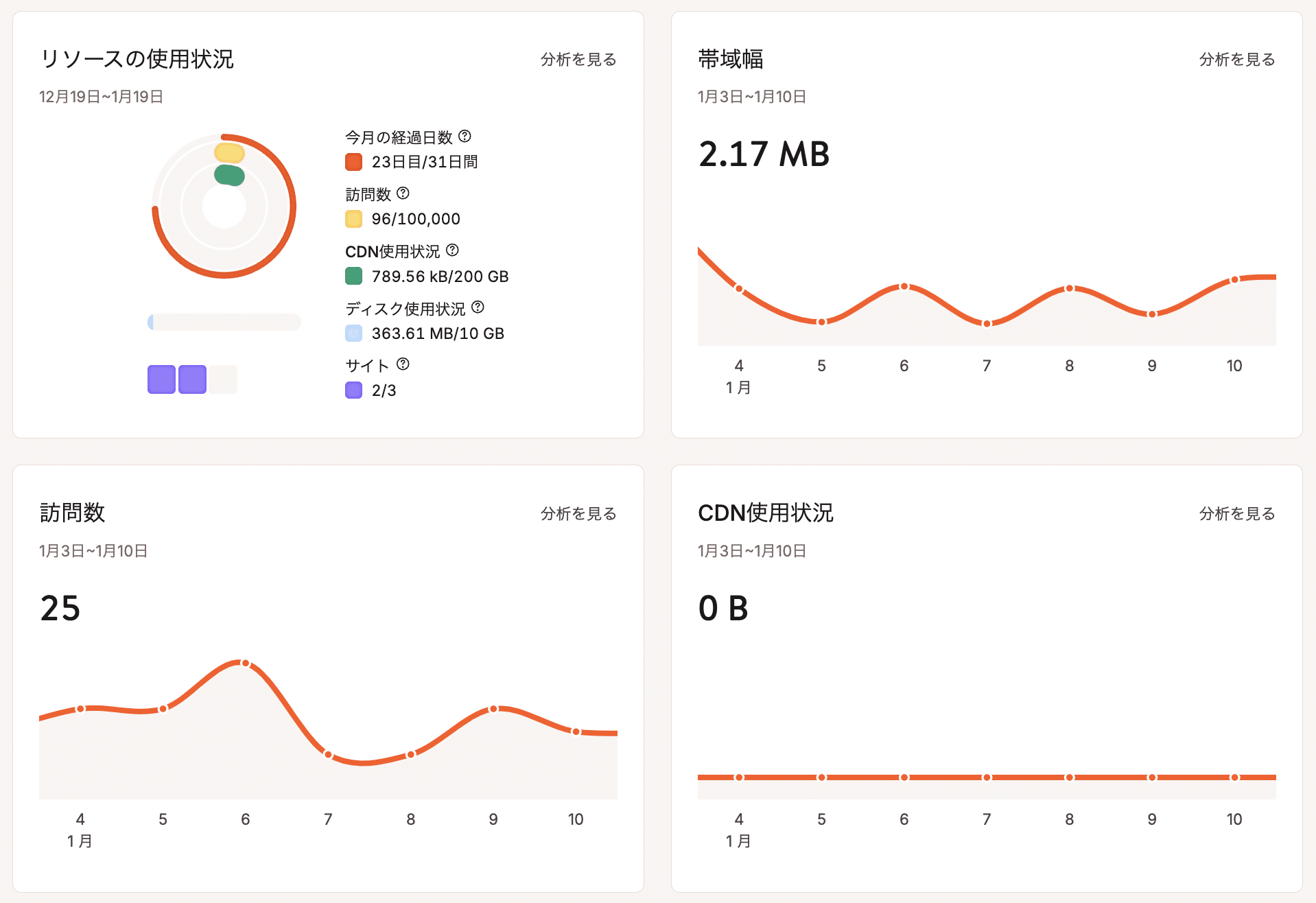Click 帯域幅 chart data point for day 4
This screenshot has width=1316, height=903.
coord(739,289)
